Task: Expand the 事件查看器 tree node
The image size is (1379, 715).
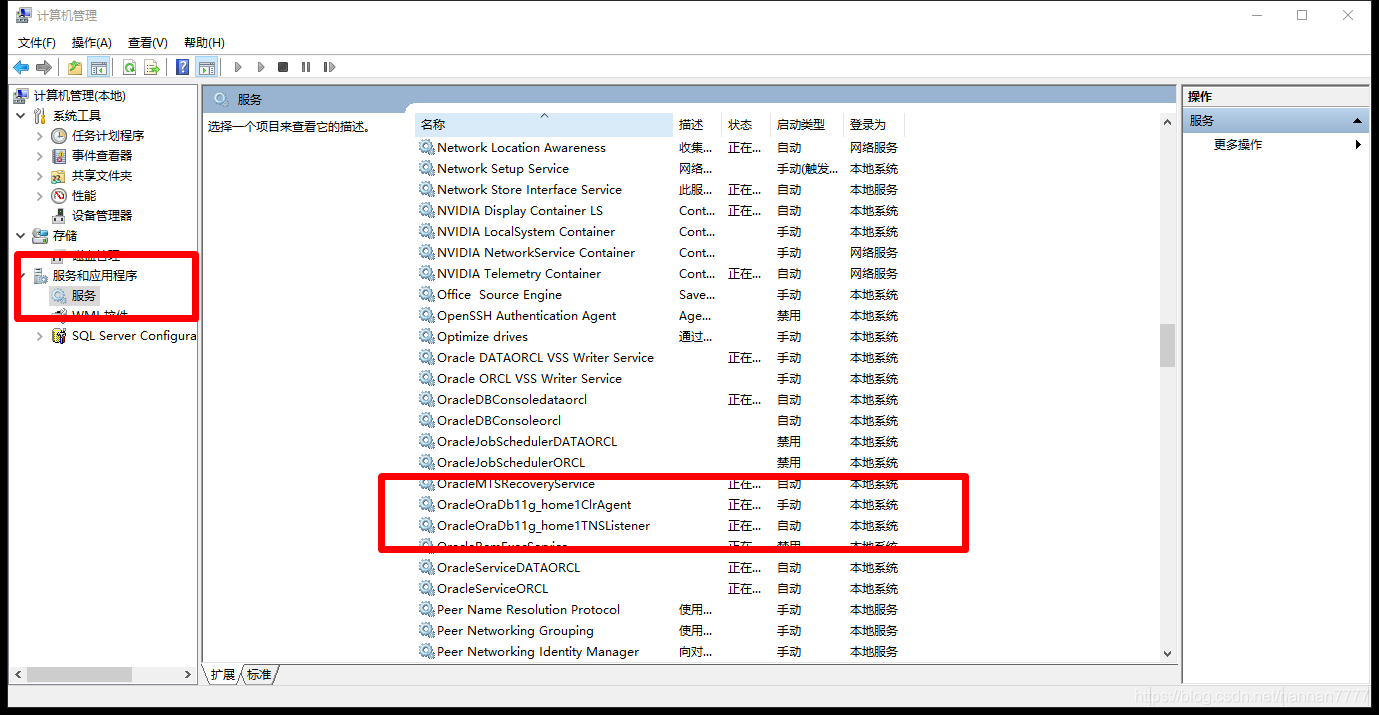Action: 40,155
